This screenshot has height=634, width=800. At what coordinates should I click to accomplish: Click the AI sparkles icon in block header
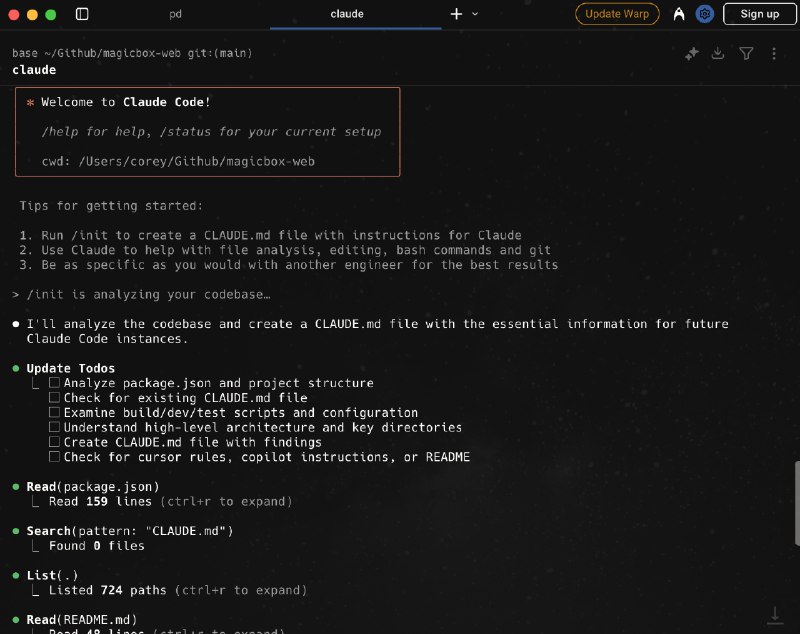692,54
